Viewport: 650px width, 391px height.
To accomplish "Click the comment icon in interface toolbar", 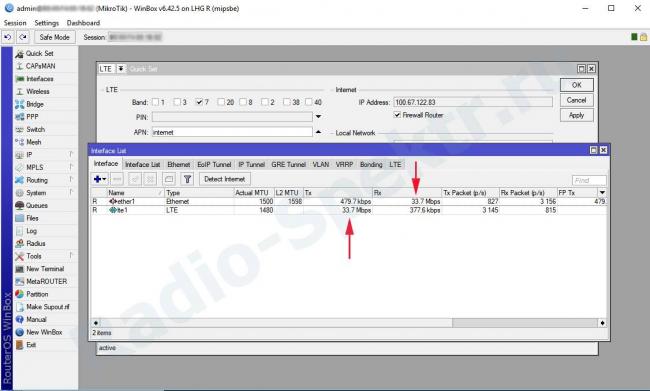I will click(x=169, y=179).
